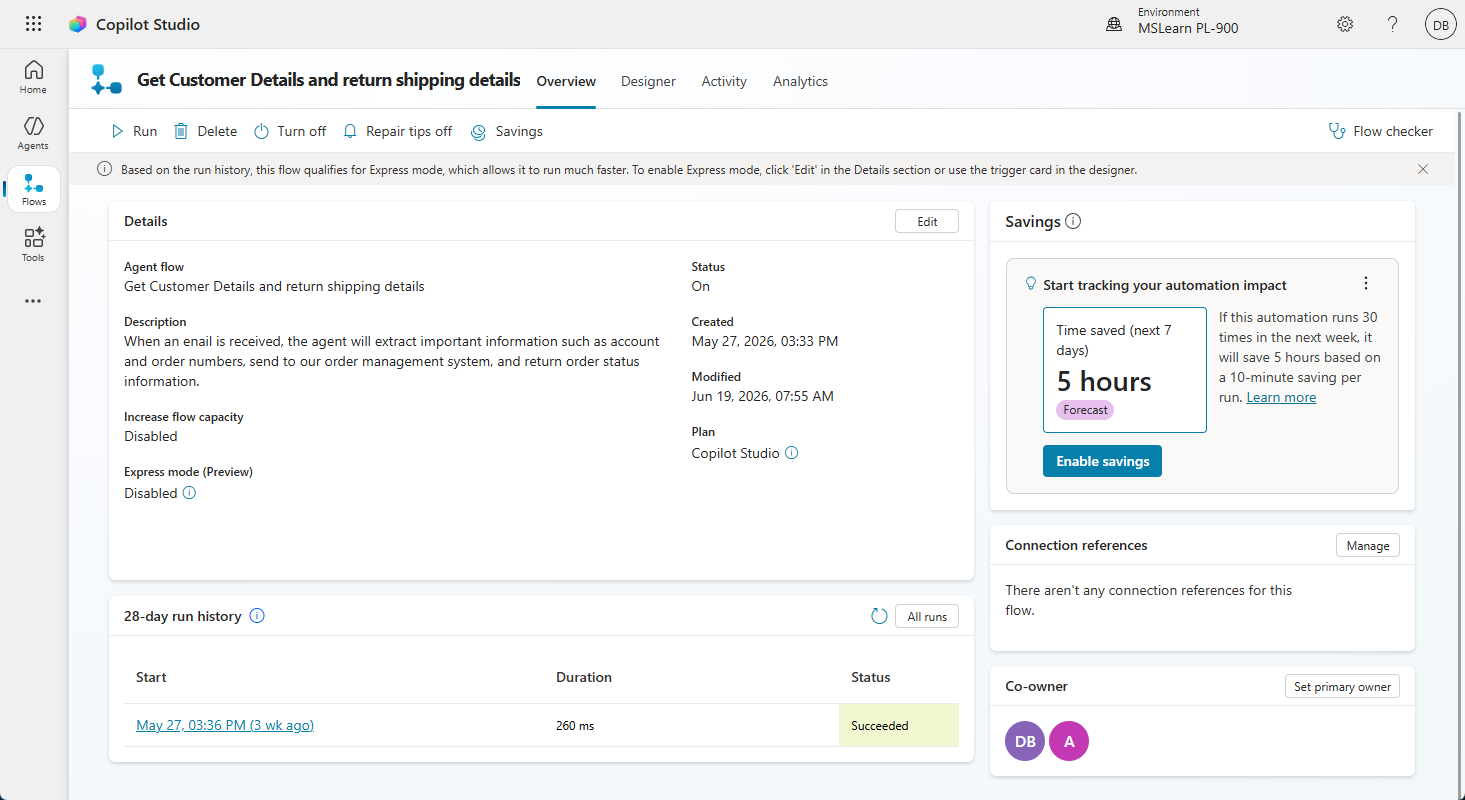Open Agents in the sidebar
This screenshot has height=800, width=1465.
point(34,133)
